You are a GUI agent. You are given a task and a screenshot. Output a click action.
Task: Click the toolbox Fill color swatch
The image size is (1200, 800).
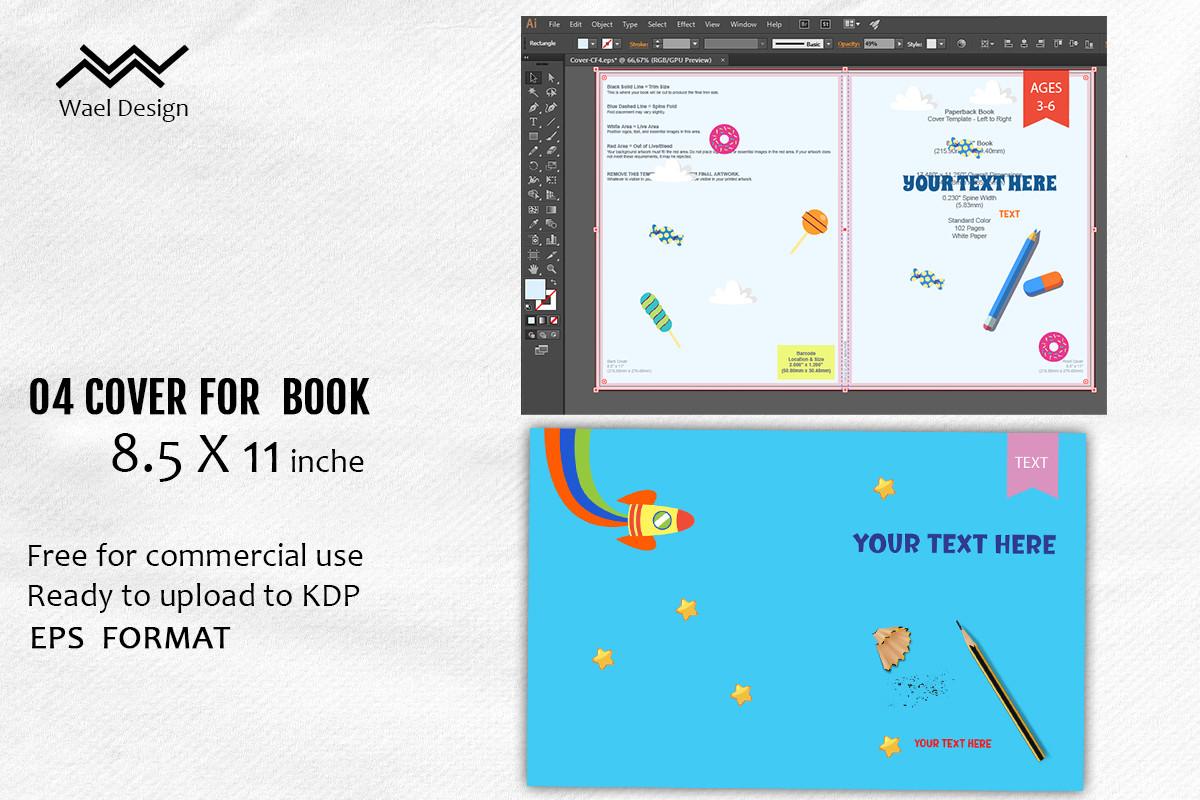tap(535, 290)
